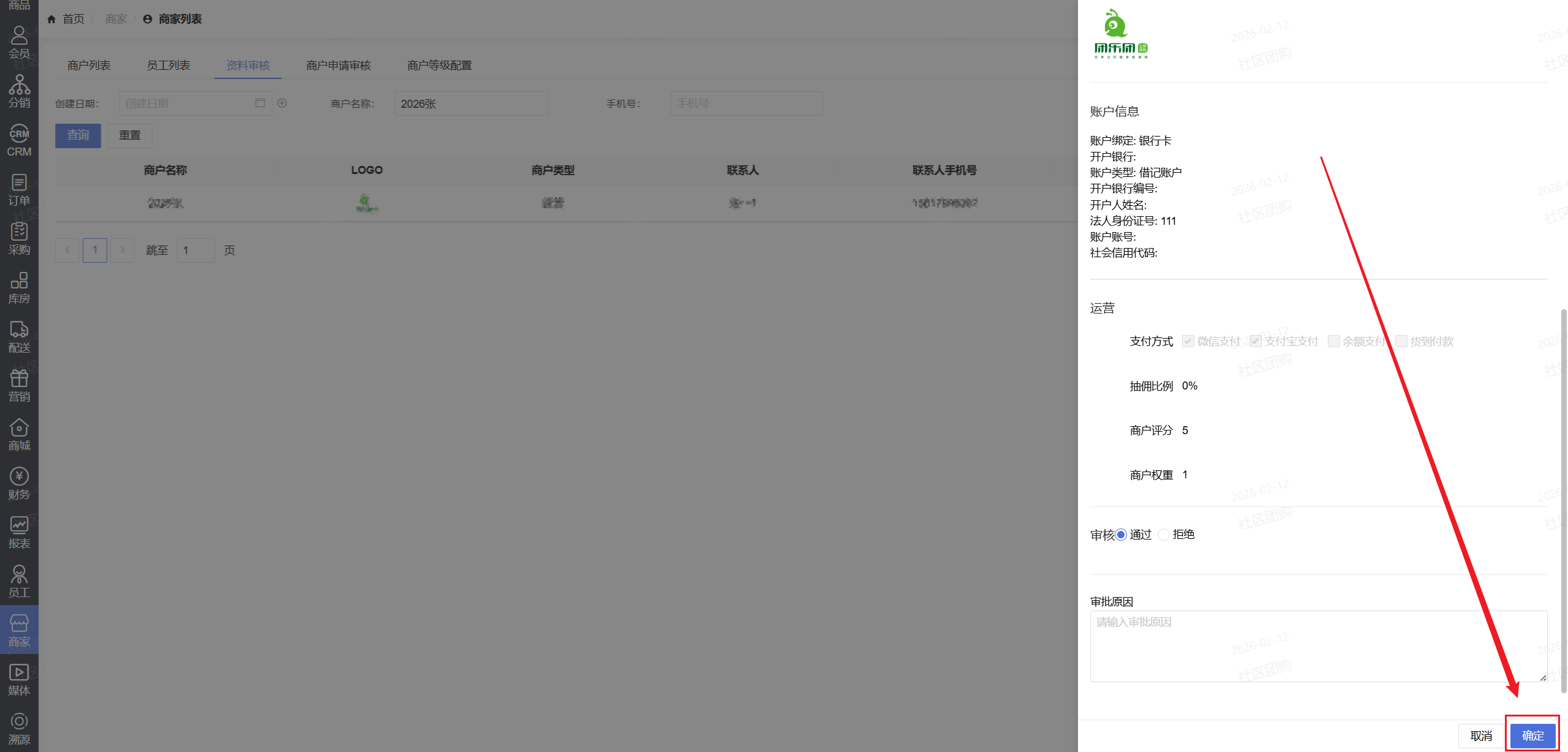Switch to the 商户等级配置 tab
Screen dimensions: 1568x752
click(x=439, y=66)
